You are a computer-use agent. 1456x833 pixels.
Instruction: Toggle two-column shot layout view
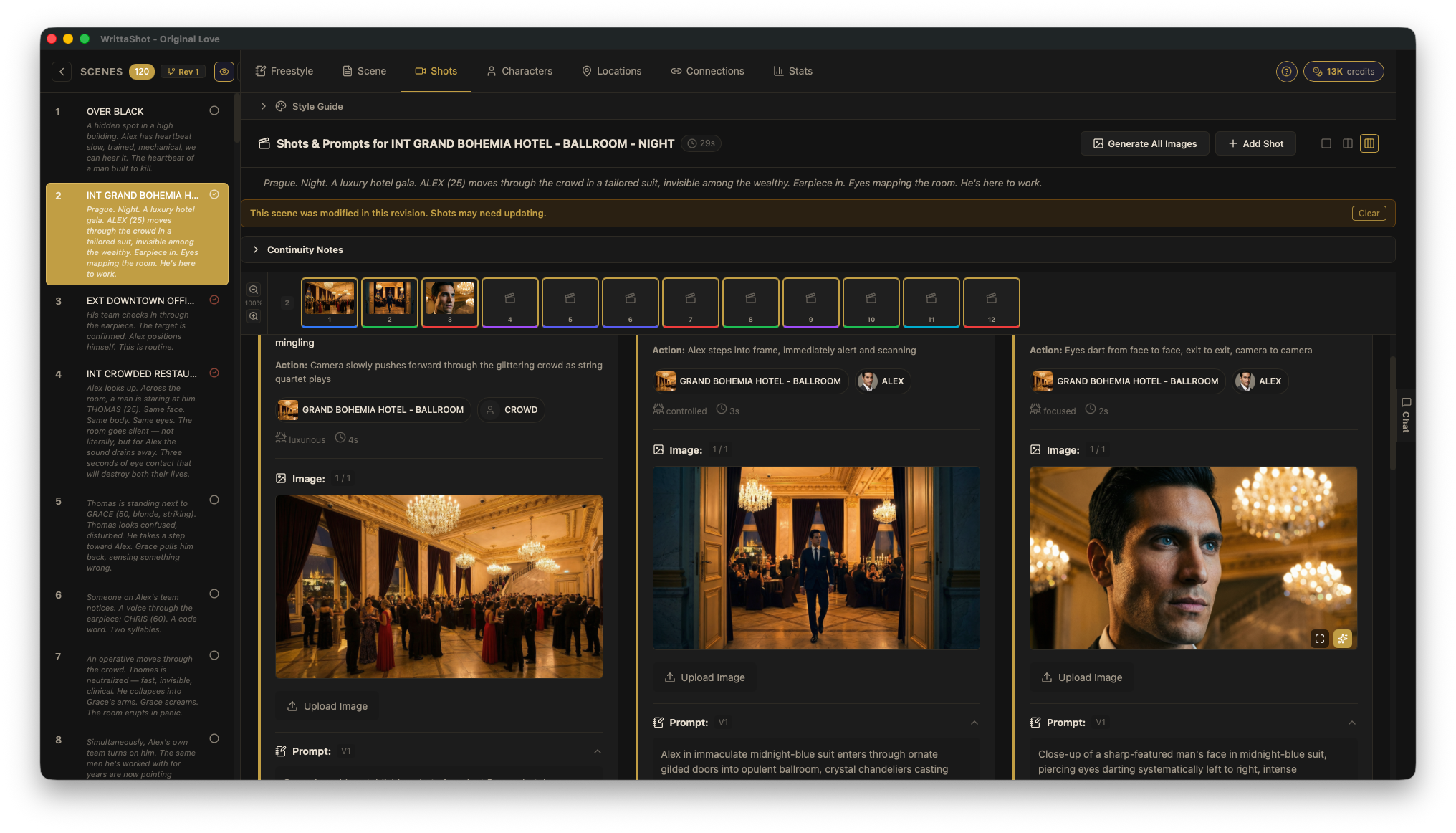point(1348,143)
